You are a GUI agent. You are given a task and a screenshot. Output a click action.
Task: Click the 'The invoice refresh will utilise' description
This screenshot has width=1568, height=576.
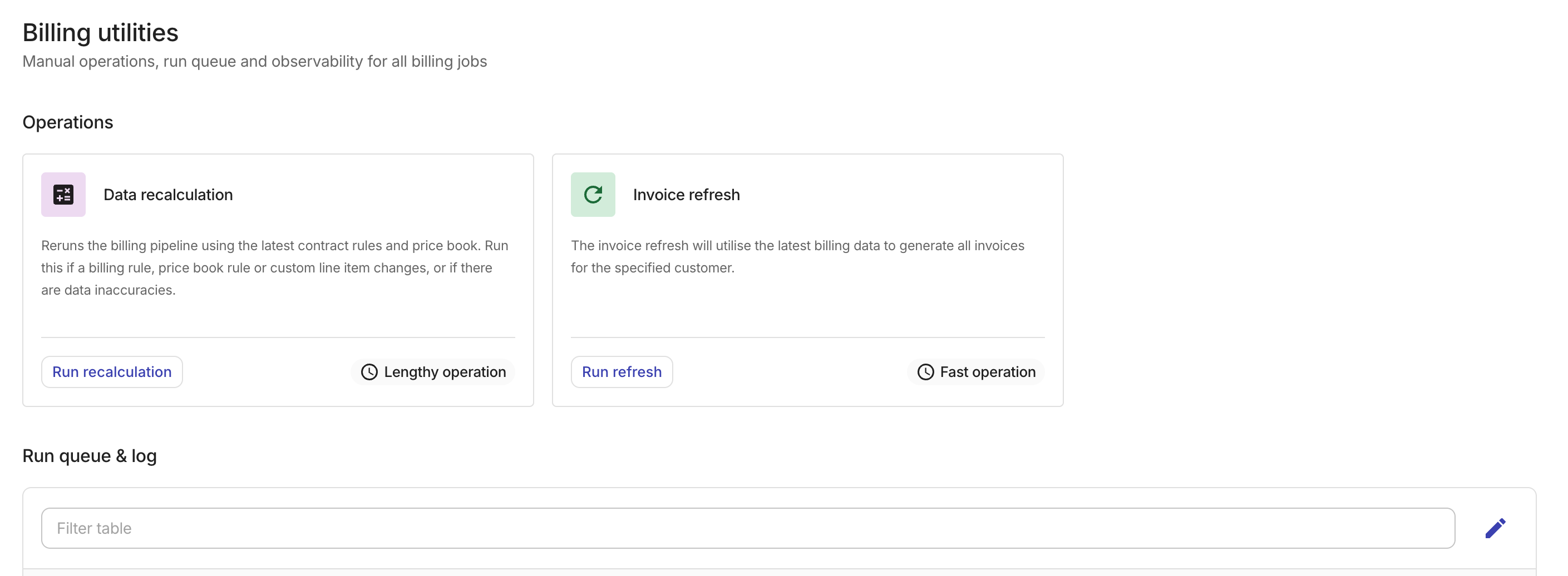[x=797, y=257]
